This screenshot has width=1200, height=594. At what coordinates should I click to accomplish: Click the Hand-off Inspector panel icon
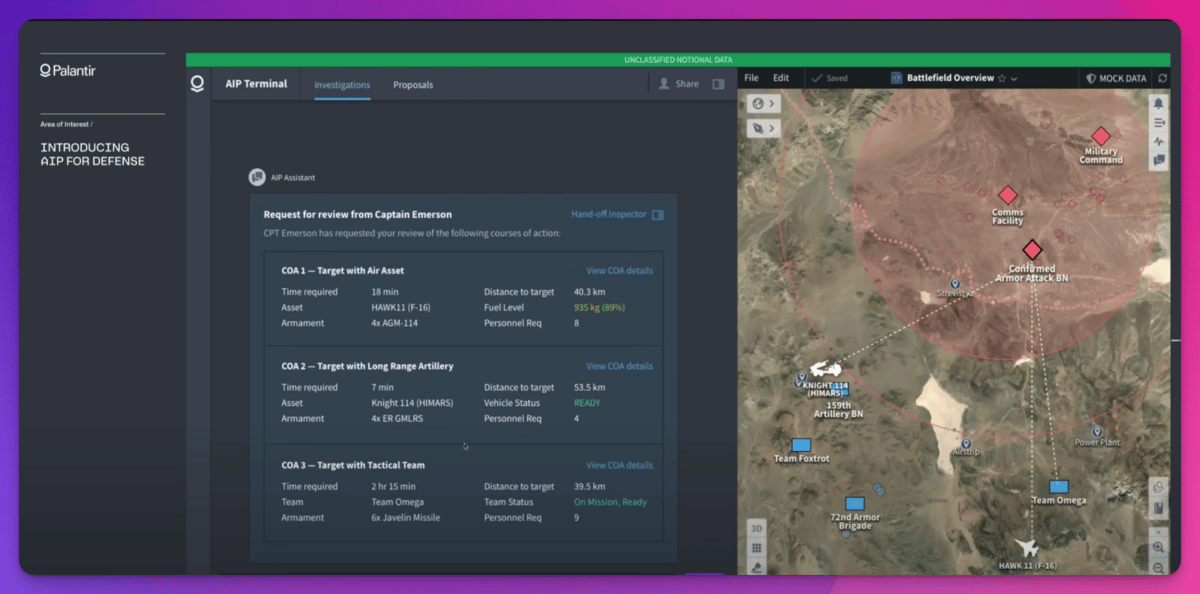(x=658, y=214)
